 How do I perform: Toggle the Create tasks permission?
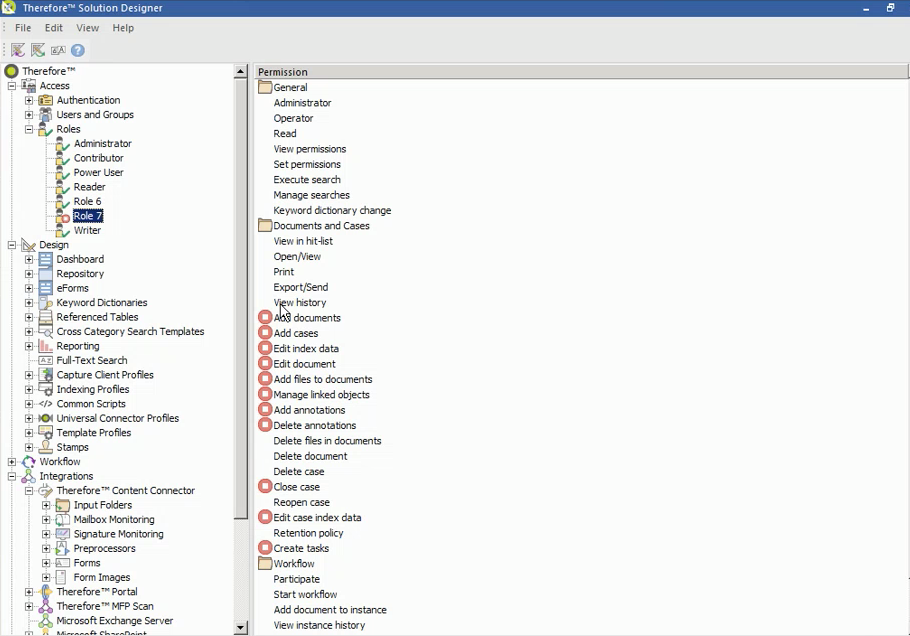[x=265, y=548]
